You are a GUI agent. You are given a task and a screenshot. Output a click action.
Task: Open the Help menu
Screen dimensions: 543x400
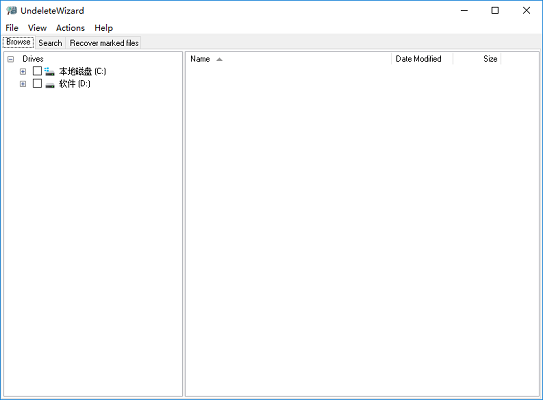[x=104, y=28]
